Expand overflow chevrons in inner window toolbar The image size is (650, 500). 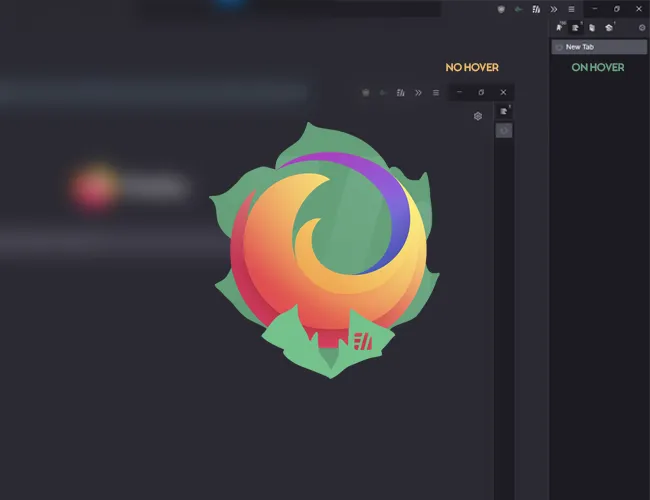[x=418, y=92]
